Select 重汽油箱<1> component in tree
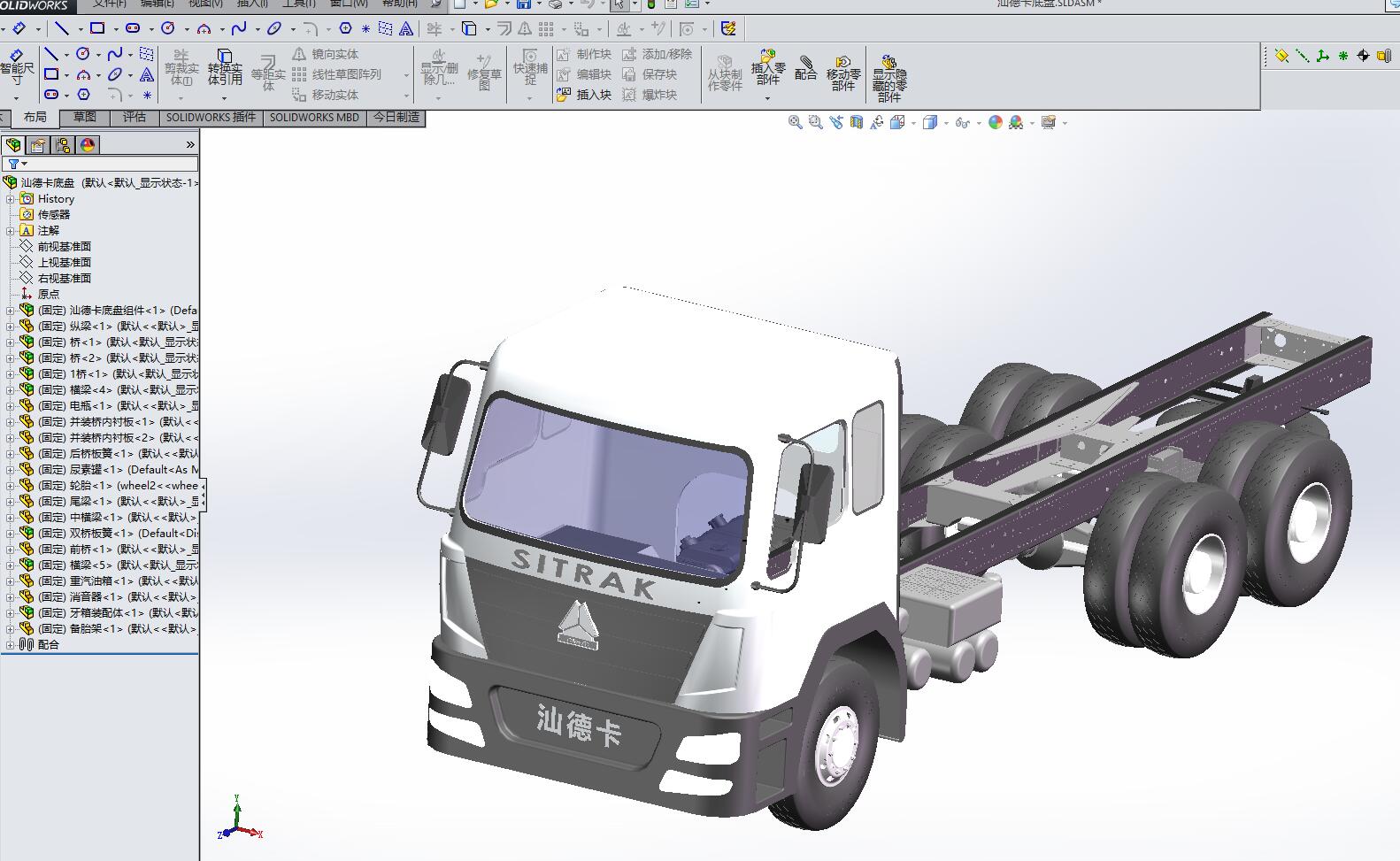This screenshot has width=1400, height=861. pos(110,581)
